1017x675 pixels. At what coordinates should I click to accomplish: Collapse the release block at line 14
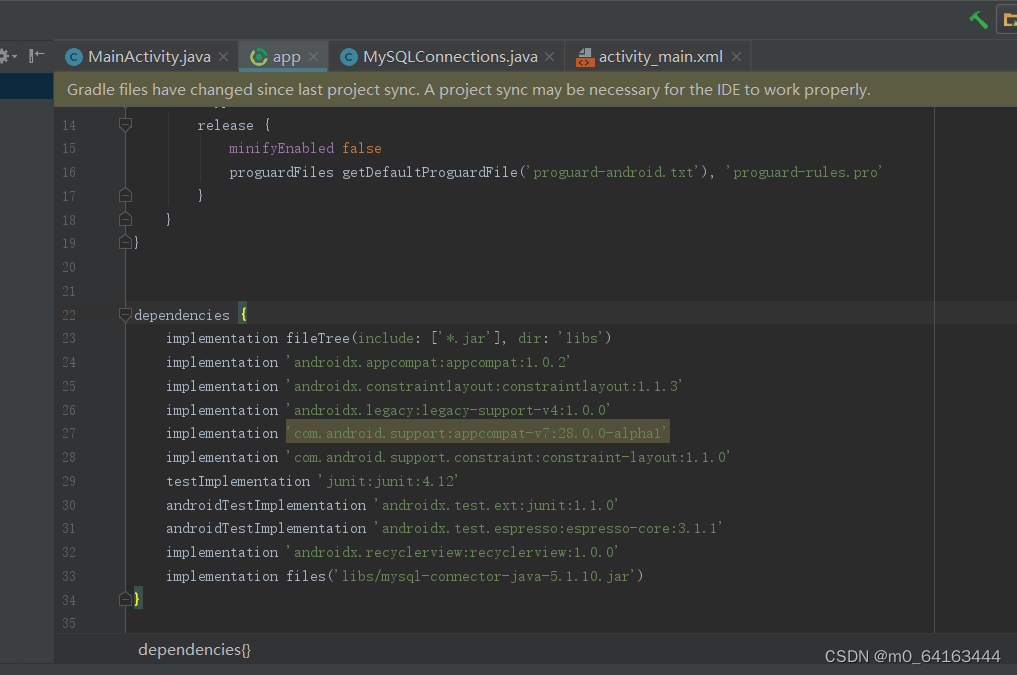point(125,123)
